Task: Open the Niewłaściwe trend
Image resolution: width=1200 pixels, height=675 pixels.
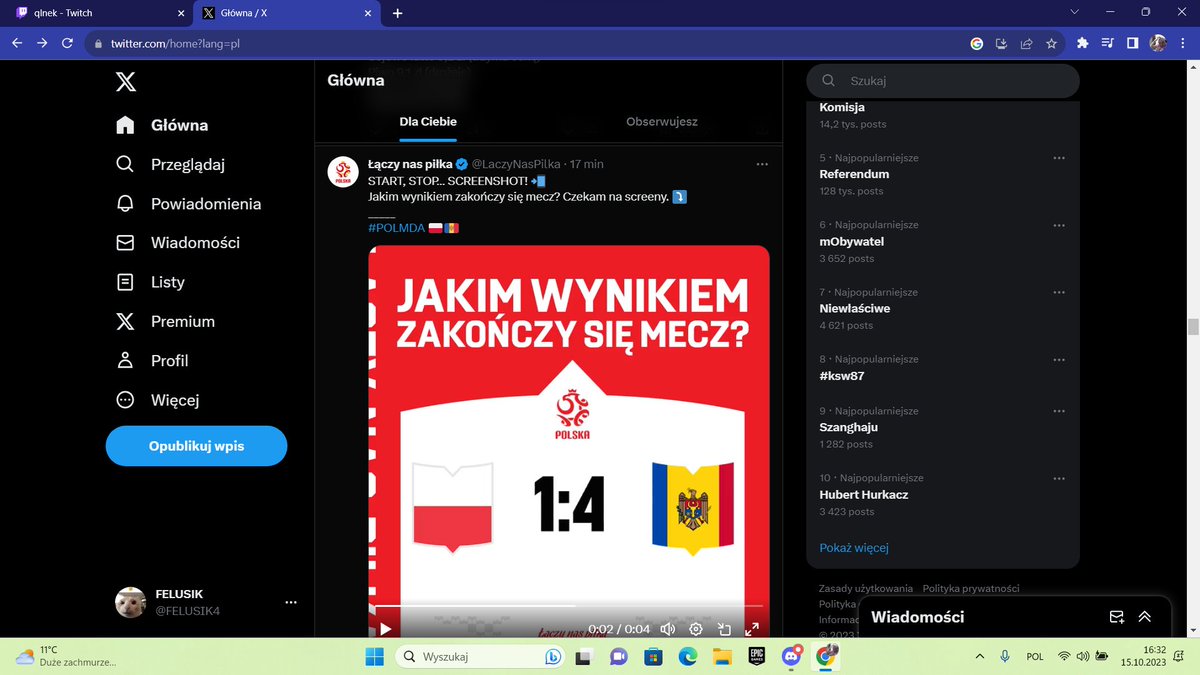Action: pos(855,308)
